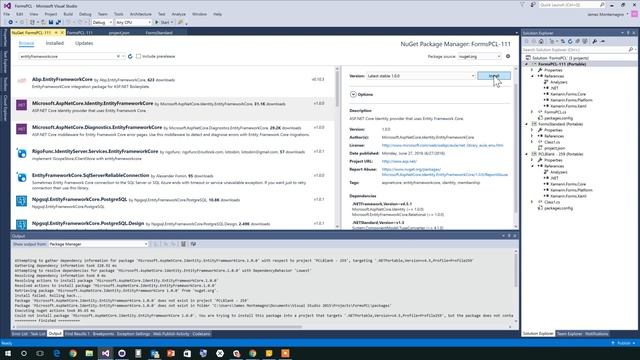The image size is (640, 360).
Task: Click the Visual Studio logo in title bar
Action: [7, 6]
